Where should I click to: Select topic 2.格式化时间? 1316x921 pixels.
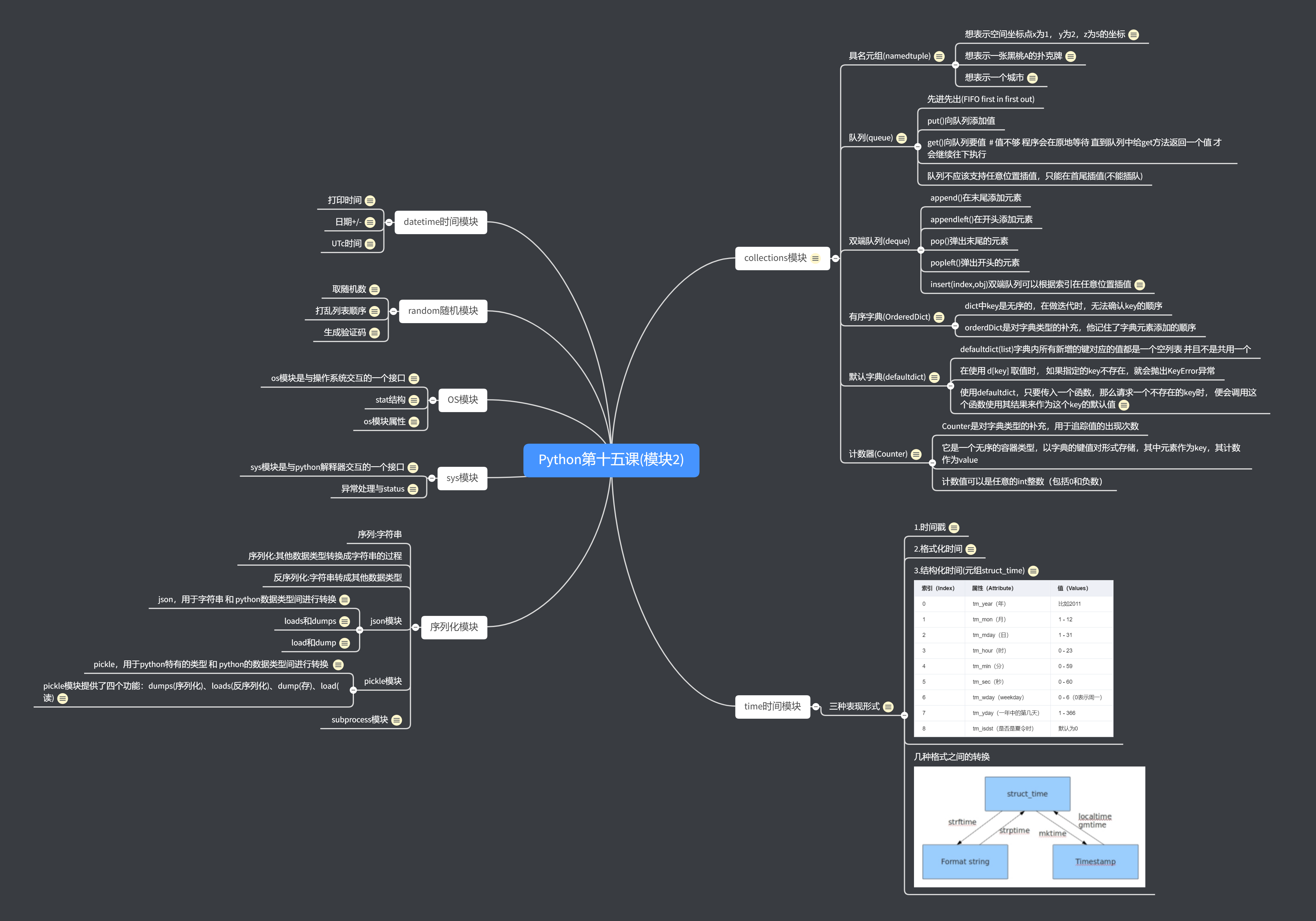[938, 549]
